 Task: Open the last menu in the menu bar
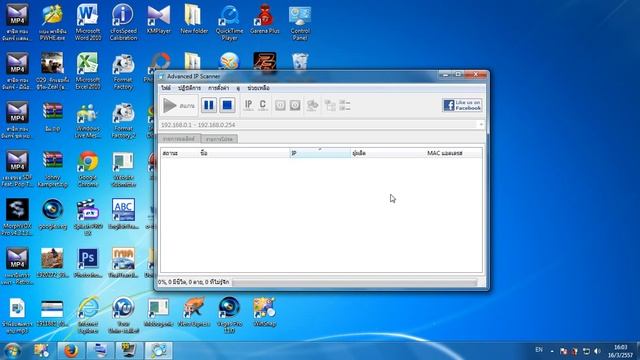[258, 88]
